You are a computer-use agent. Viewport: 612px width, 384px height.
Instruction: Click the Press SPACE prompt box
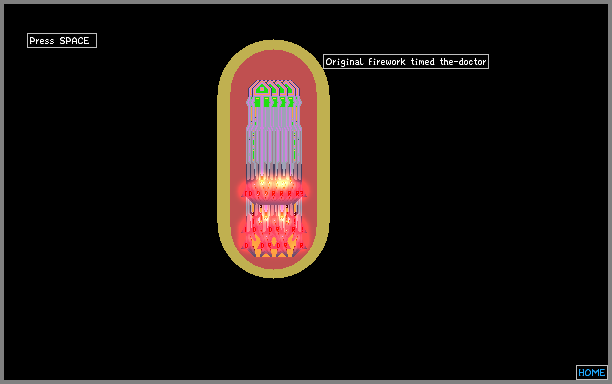coord(62,41)
